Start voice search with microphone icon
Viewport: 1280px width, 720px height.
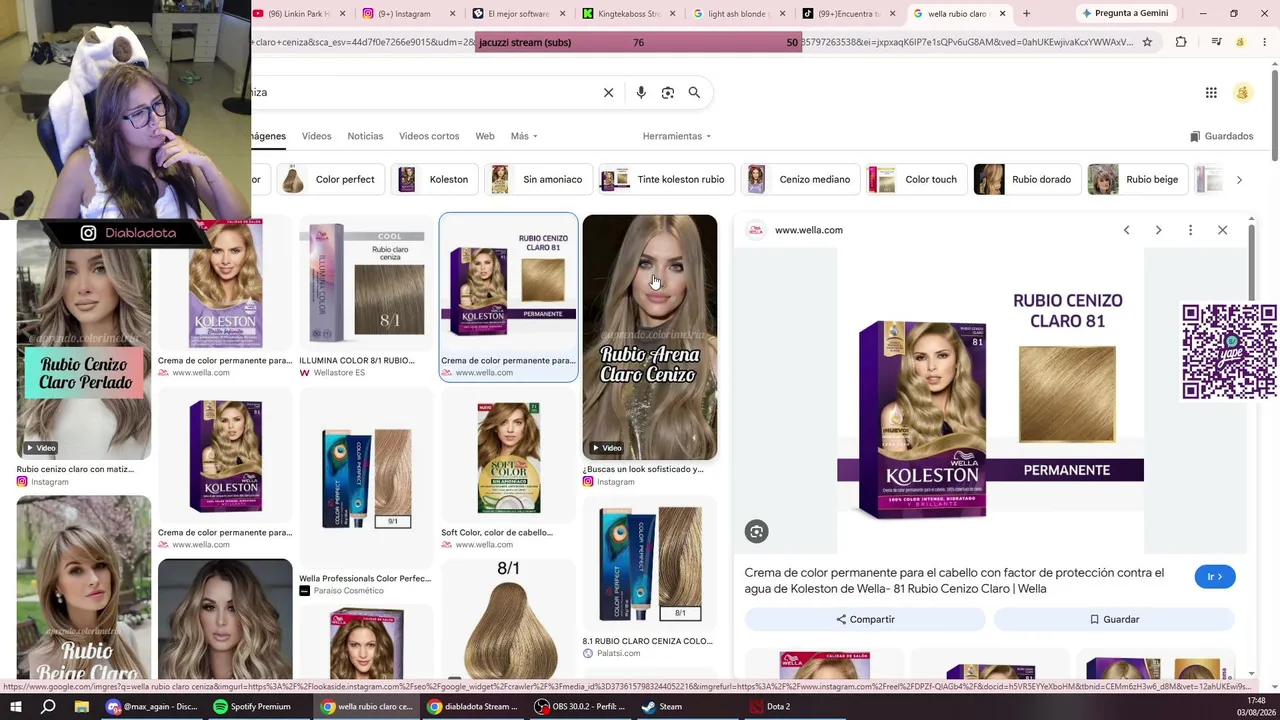[x=641, y=93]
